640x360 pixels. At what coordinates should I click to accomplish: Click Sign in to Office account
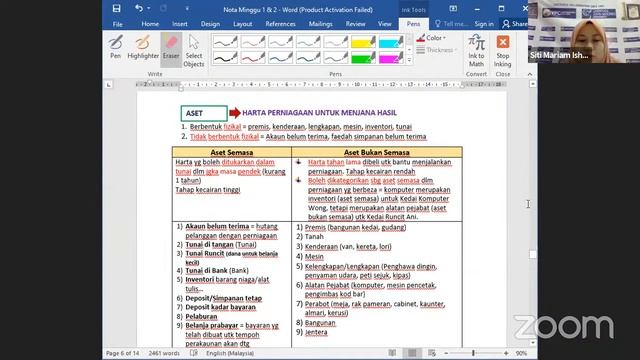[484, 24]
